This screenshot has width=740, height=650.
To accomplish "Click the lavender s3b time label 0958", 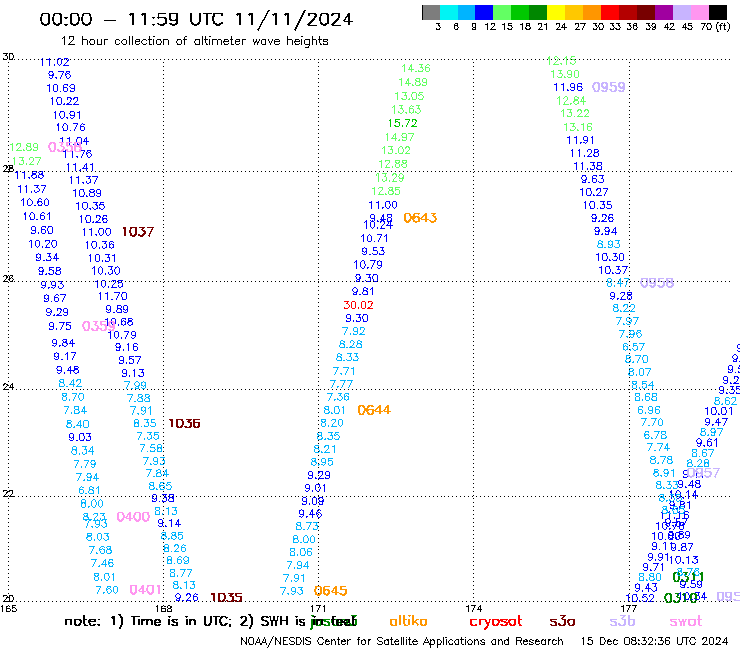I will click(657, 283).
